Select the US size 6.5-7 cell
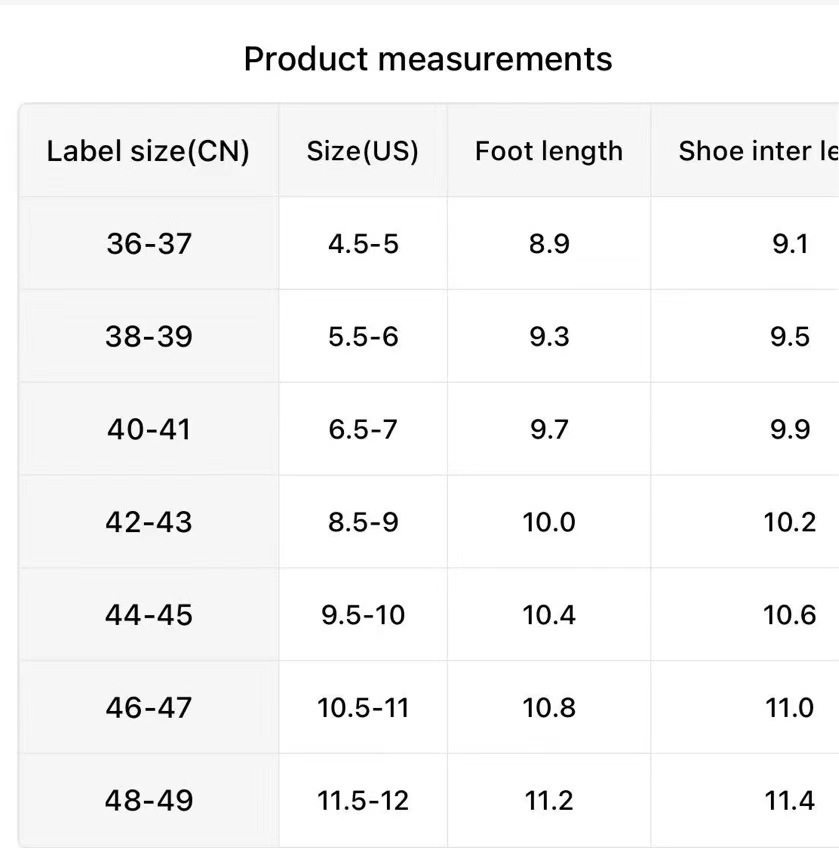 coord(363,429)
